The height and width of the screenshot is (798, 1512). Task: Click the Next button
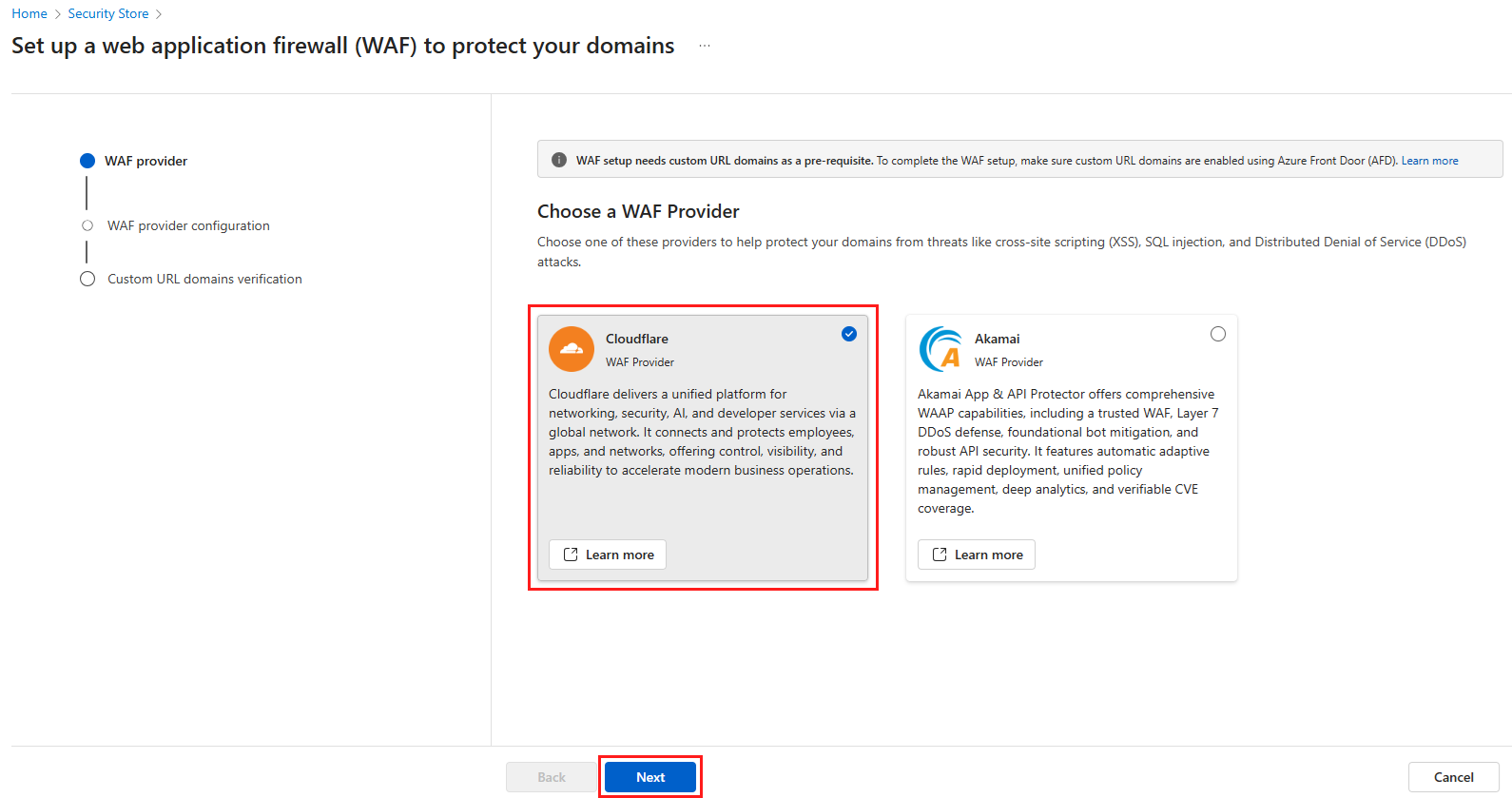(x=650, y=777)
